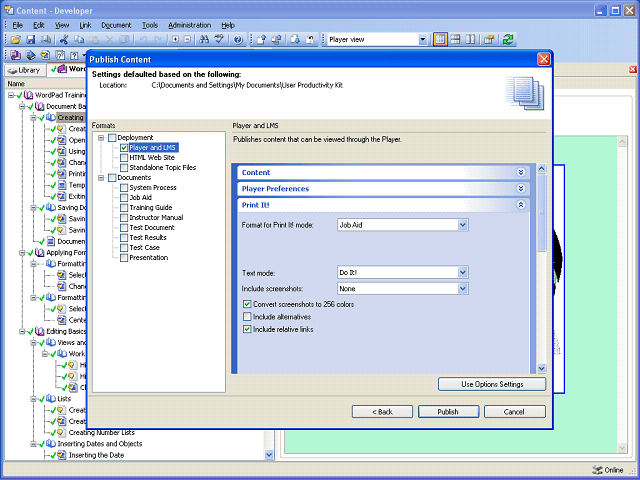Open the Text mode dropdown

pyautogui.click(x=462, y=272)
